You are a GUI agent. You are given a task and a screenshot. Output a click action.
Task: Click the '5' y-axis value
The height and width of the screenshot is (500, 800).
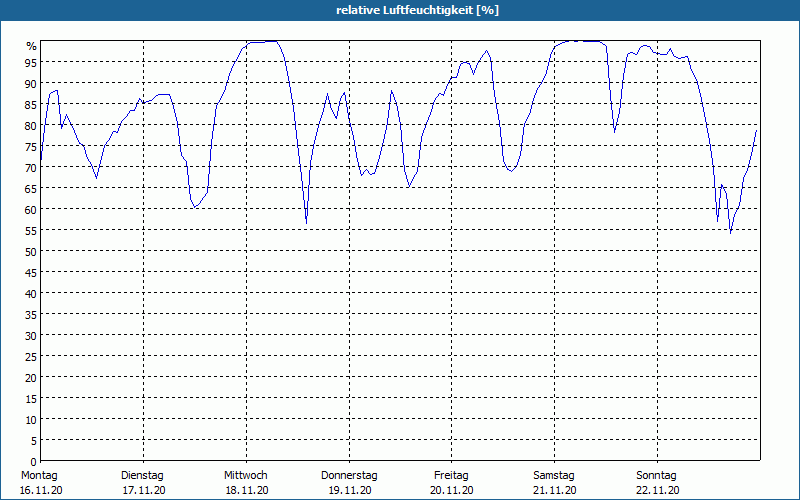click(x=34, y=441)
